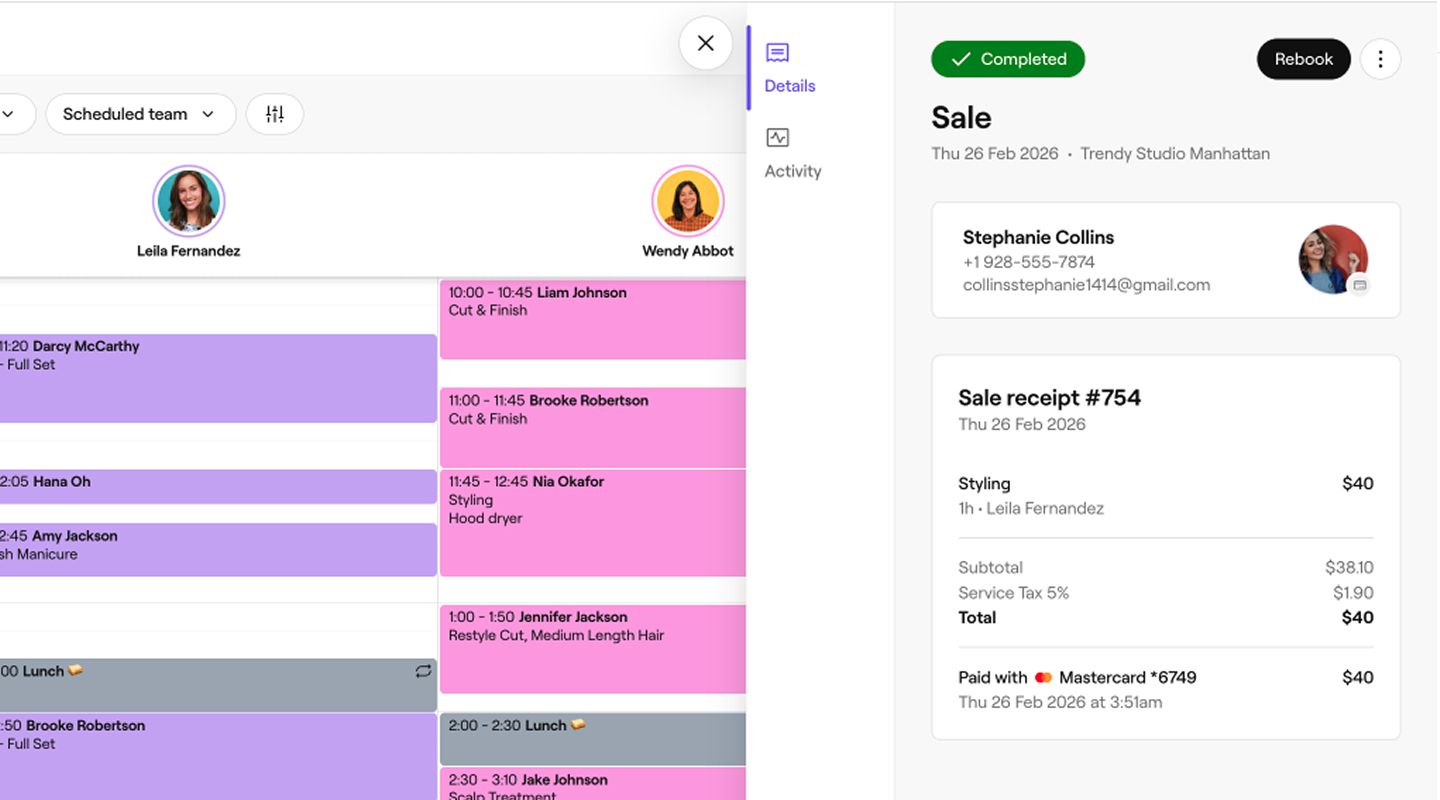Expand the partially hidden dropdown left of Scheduled team
The image size is (1440, 800).
(x=10, y=114)
